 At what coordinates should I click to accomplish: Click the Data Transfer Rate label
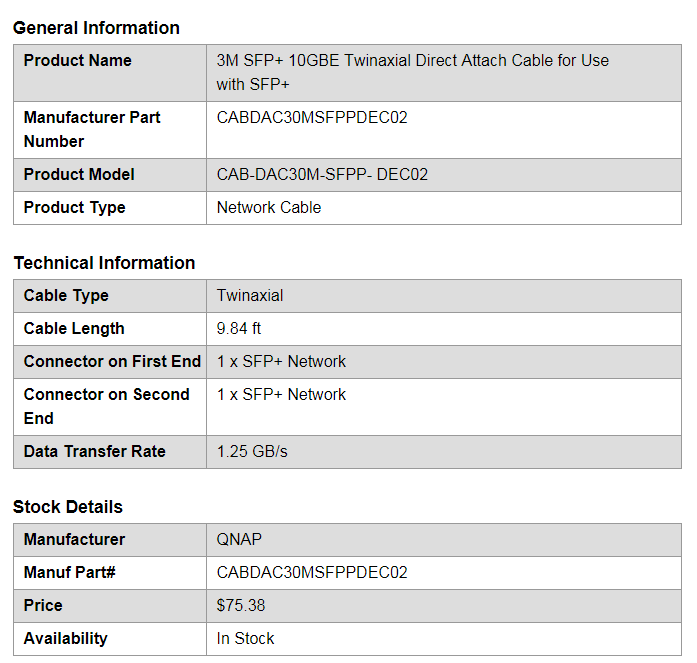(x=95, y=452)
